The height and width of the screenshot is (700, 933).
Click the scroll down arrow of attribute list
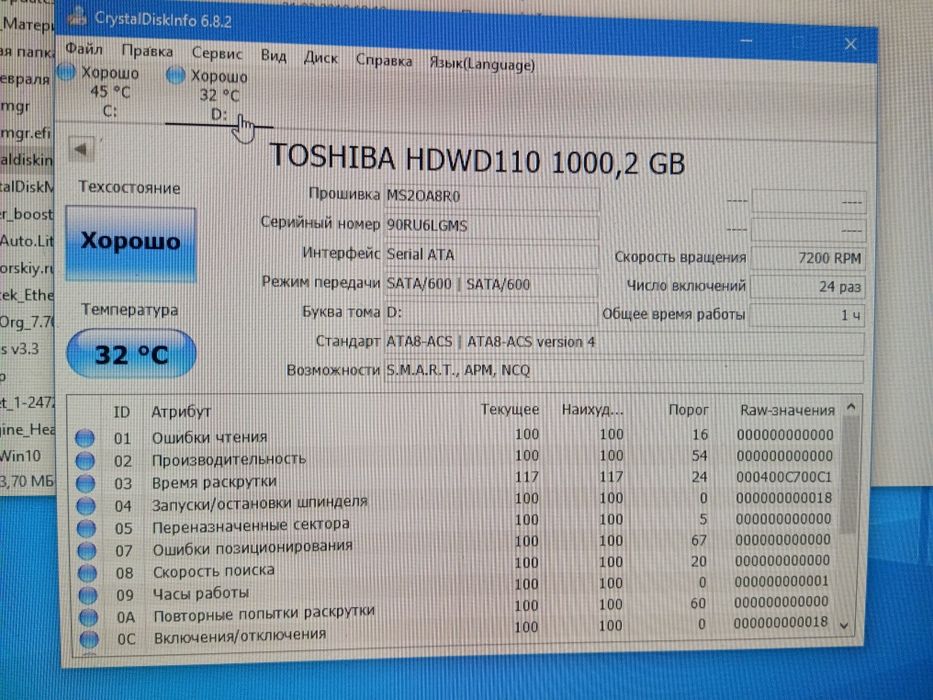844,626
